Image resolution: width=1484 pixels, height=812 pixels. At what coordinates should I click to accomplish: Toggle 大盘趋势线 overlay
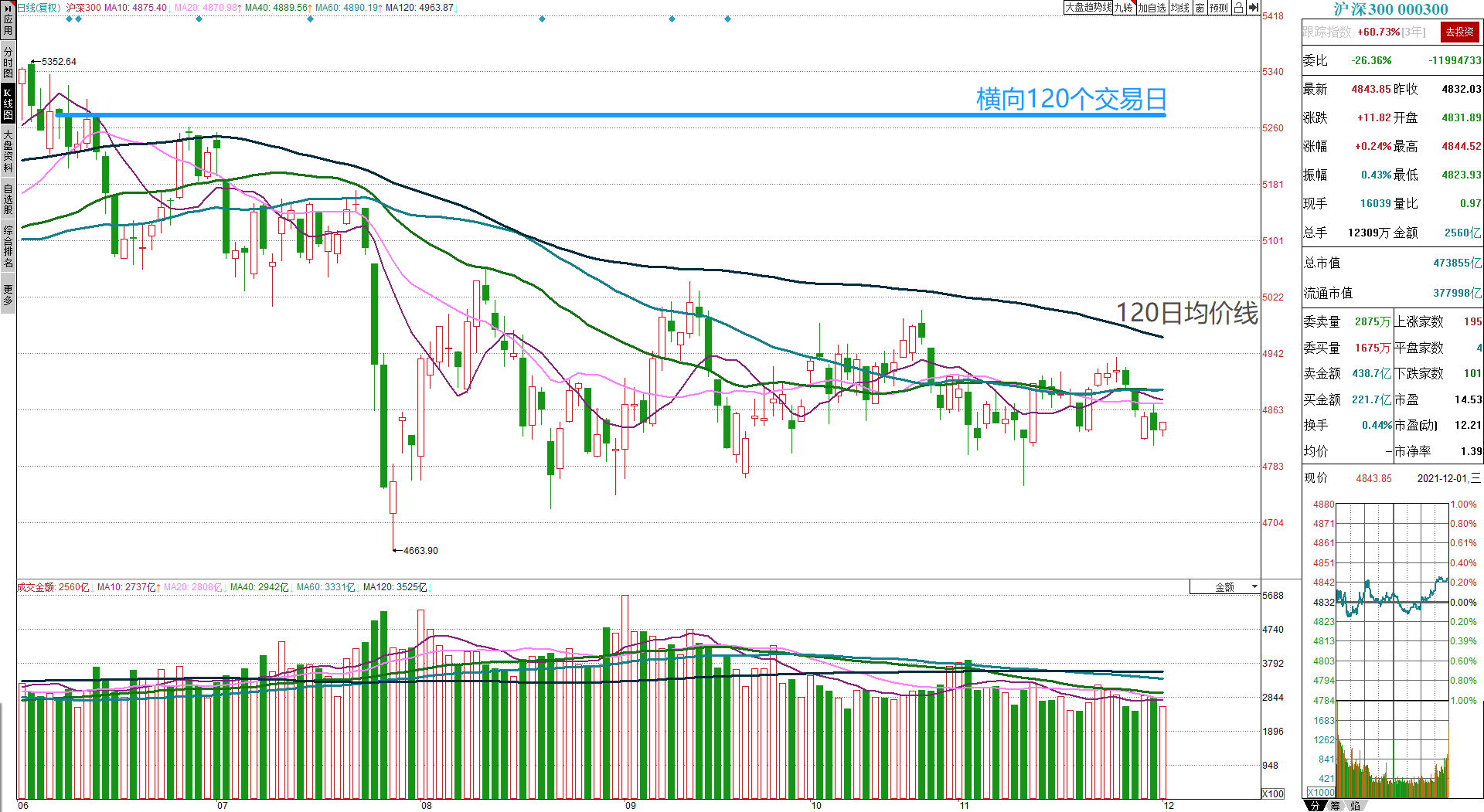tap(1088, 8)
